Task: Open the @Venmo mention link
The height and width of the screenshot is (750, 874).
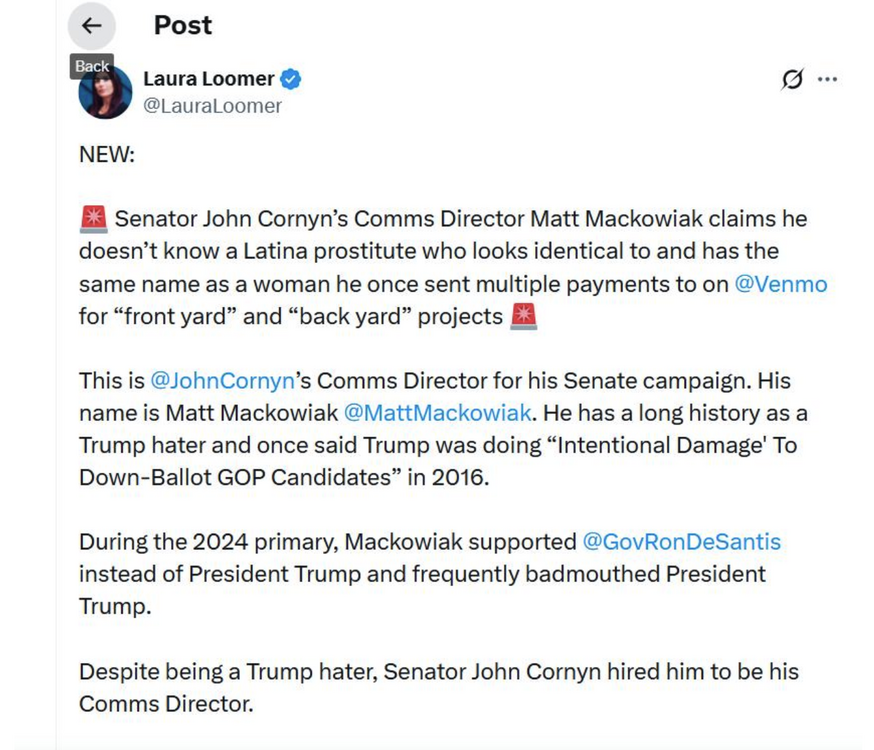Action: 781,284
